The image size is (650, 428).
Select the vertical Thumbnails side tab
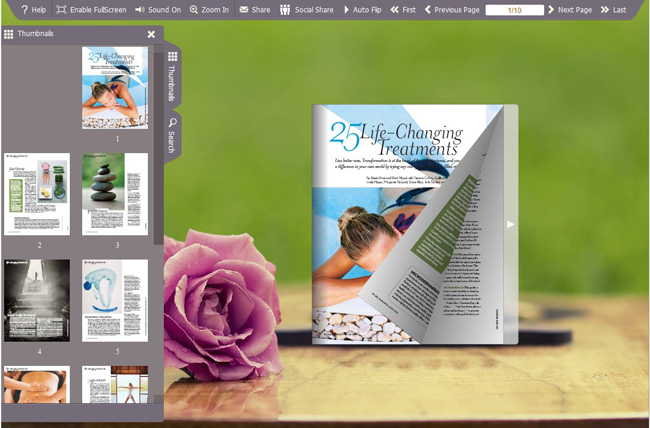coord(172,77)
